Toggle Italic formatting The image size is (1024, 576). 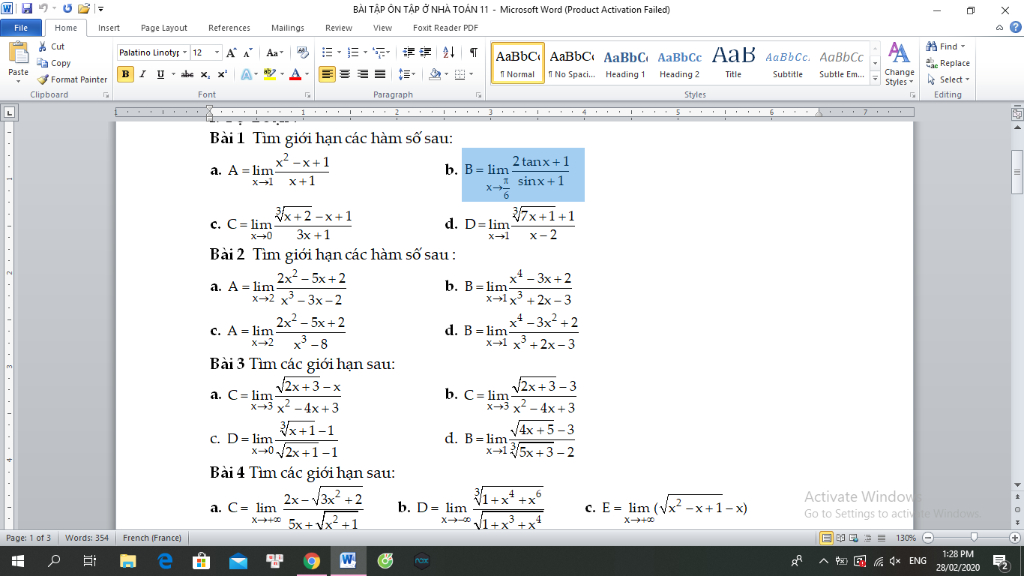142,74
